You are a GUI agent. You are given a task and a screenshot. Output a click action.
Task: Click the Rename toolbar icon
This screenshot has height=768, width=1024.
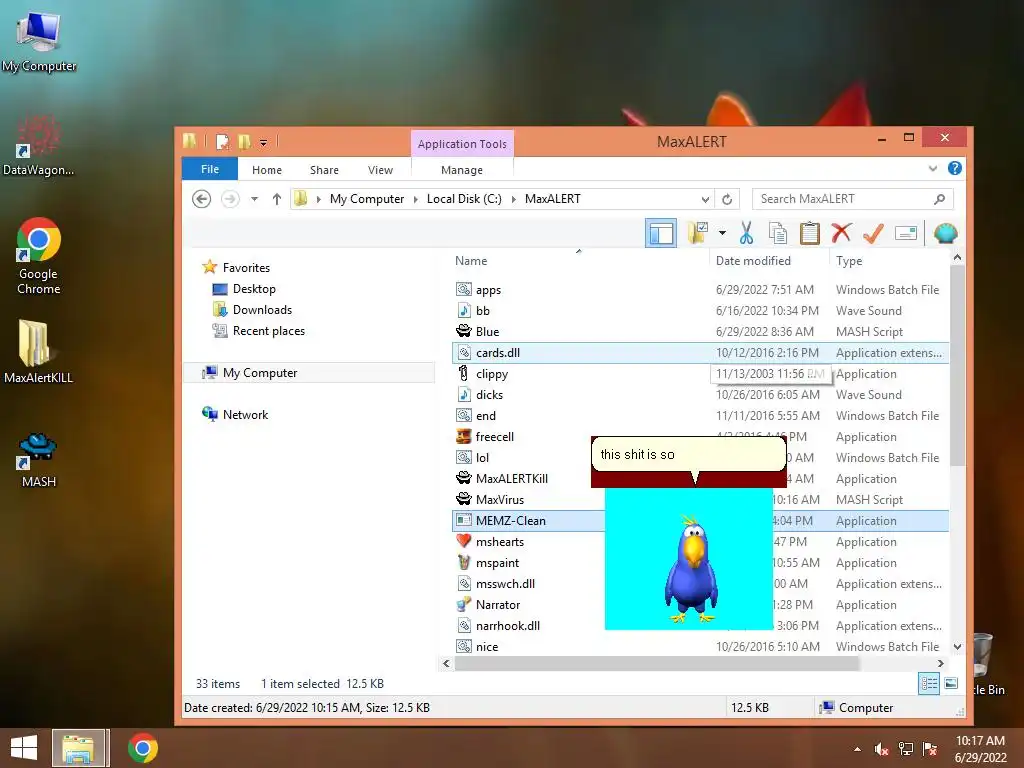(906, 233)
